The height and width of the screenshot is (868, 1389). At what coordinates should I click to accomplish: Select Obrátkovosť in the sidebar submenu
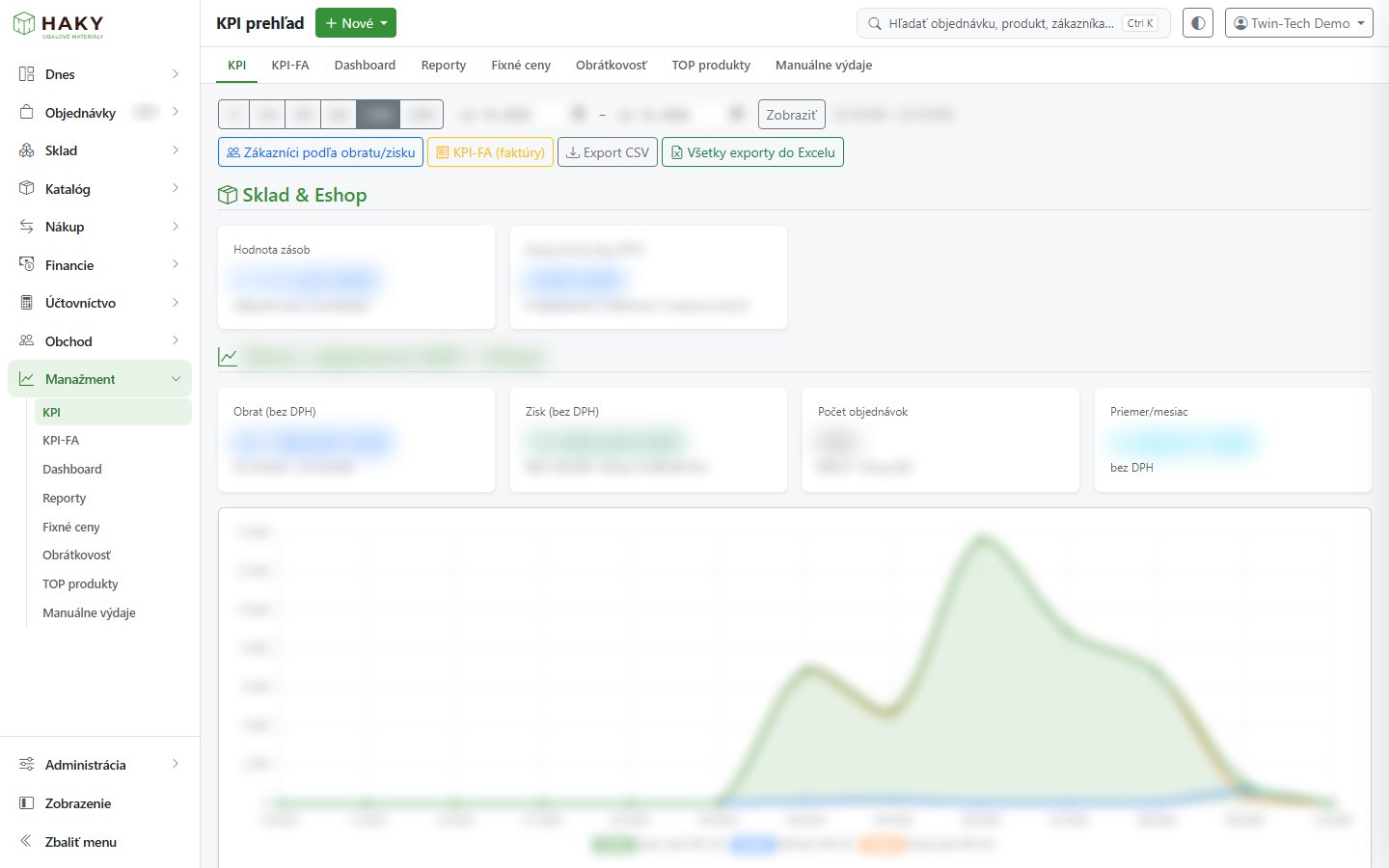(x=113, y=556)
